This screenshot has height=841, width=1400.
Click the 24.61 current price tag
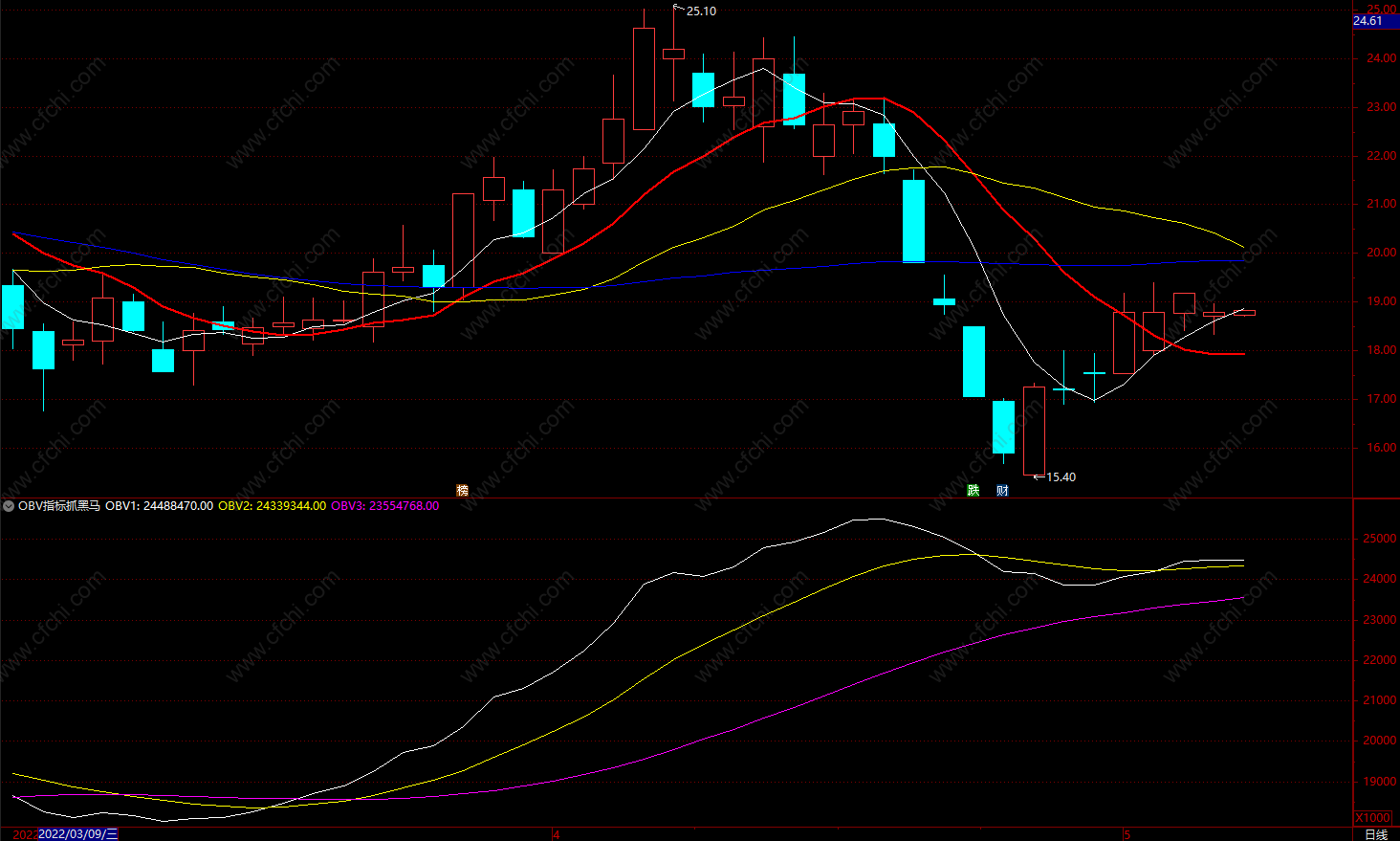pyautogui.click(x=1374, y=21)
